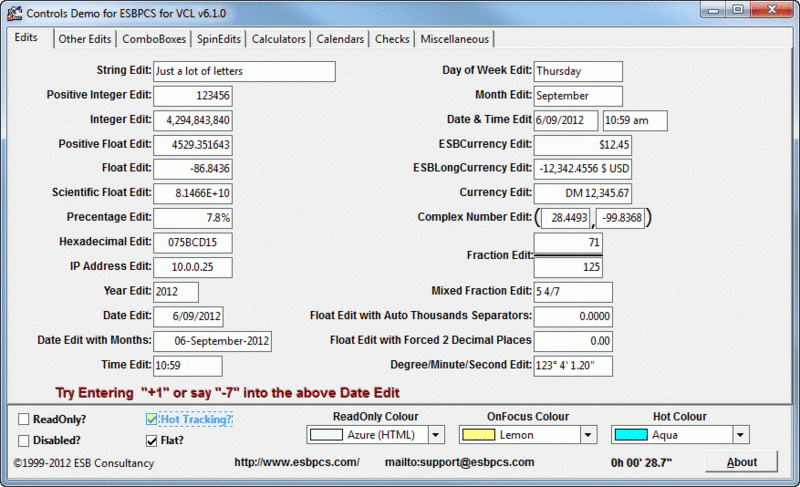Click the date part of Date & Time Edit
This screenshot has height=487, width=800.
(566, 120)
